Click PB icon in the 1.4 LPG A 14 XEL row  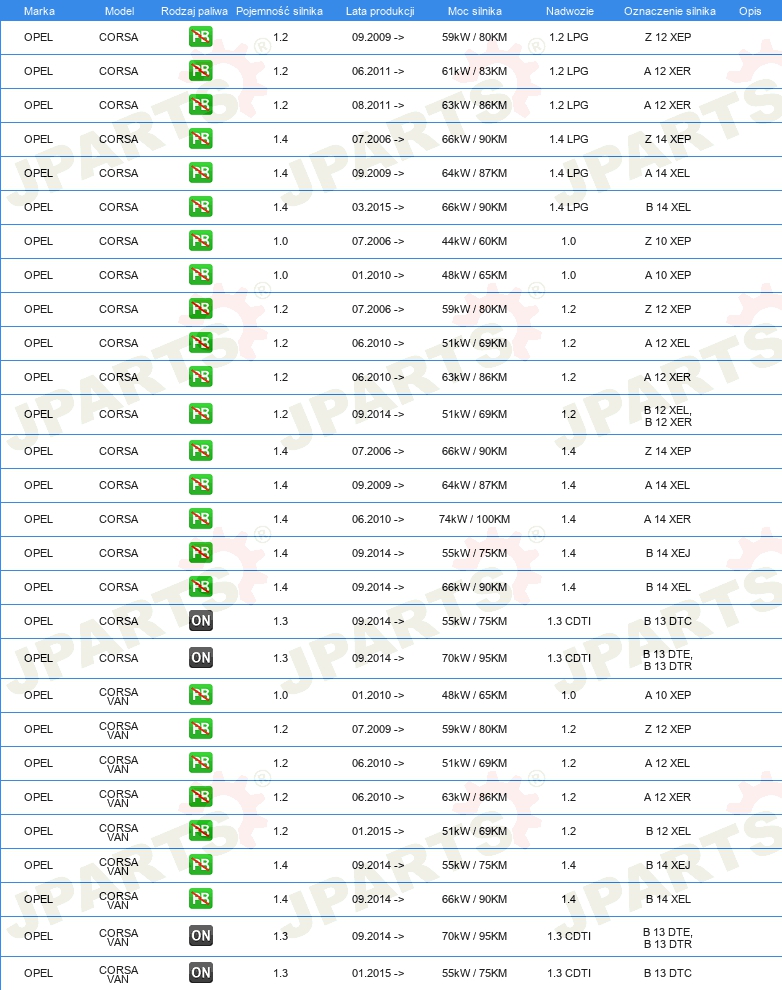click(x=201, y=173)
